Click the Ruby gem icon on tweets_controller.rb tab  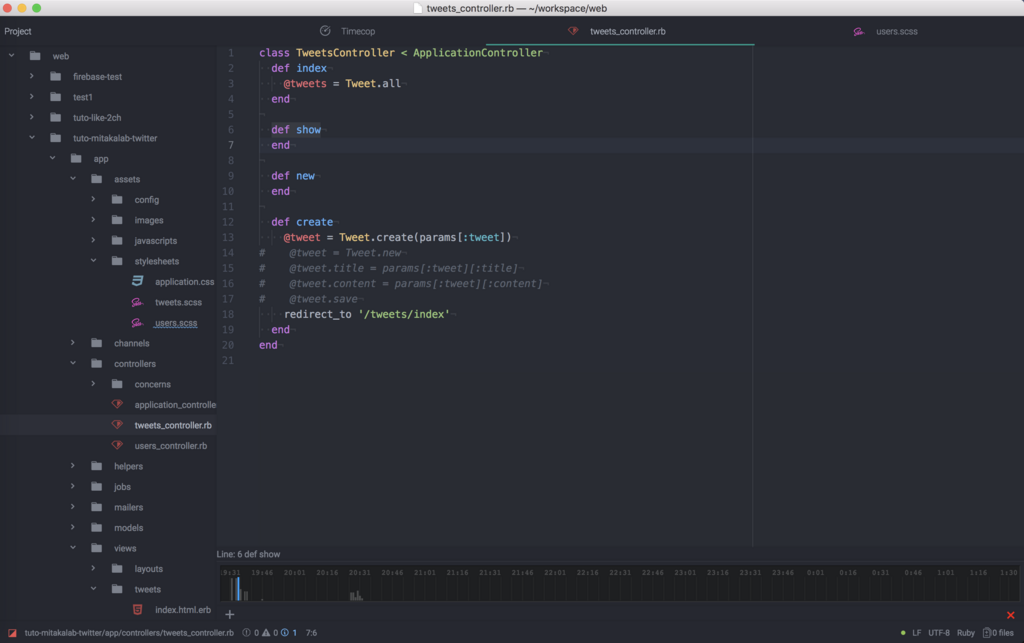point(573,31)
